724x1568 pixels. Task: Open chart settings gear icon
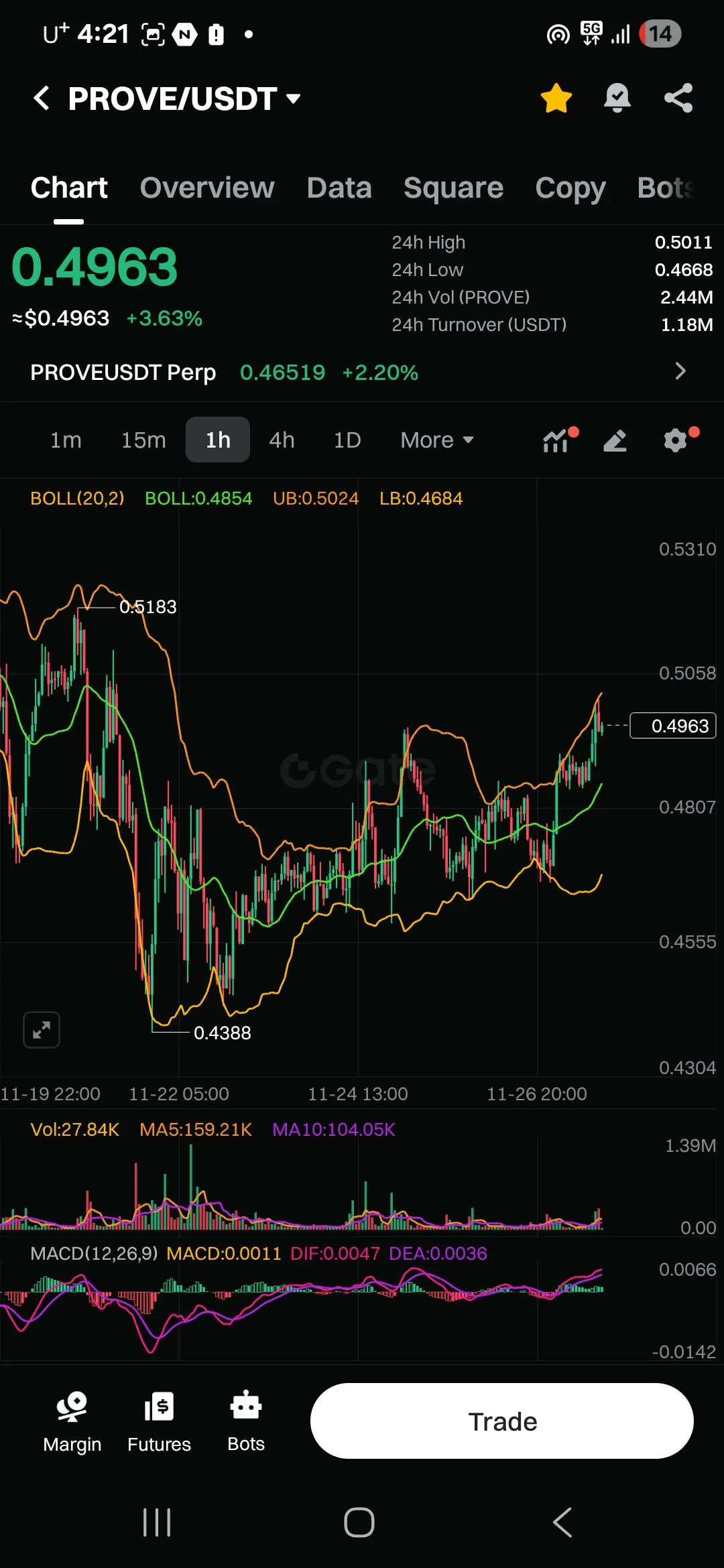pos(676,440)
